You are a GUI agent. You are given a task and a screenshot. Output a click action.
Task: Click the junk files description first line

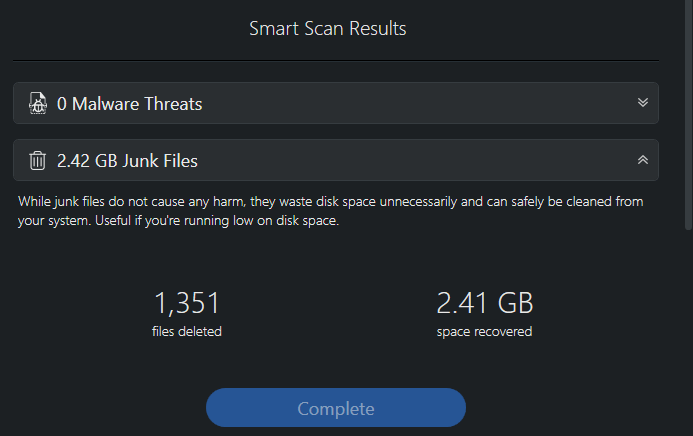[331, 202]
